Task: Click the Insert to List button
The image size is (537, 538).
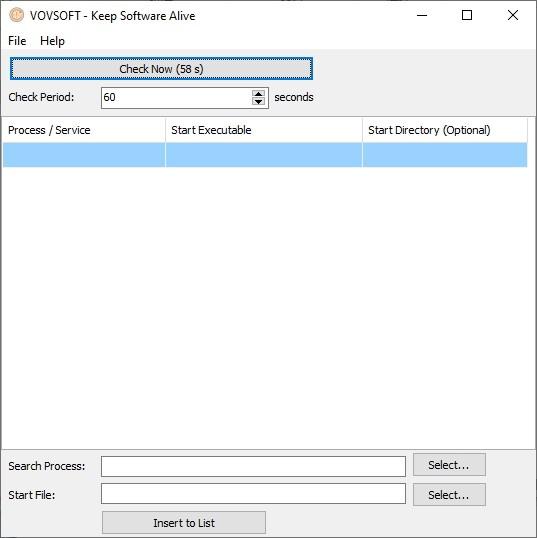Action: tap(184, 523)
